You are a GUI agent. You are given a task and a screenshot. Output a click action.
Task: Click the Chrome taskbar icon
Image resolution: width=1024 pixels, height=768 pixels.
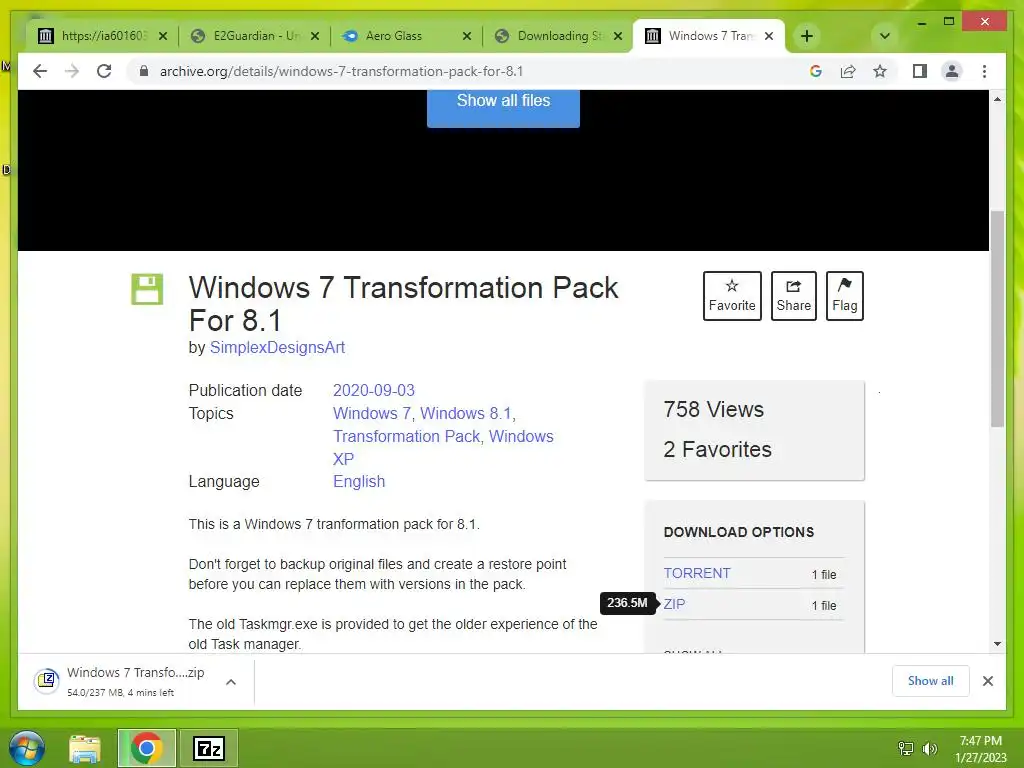tap(146, 748)
